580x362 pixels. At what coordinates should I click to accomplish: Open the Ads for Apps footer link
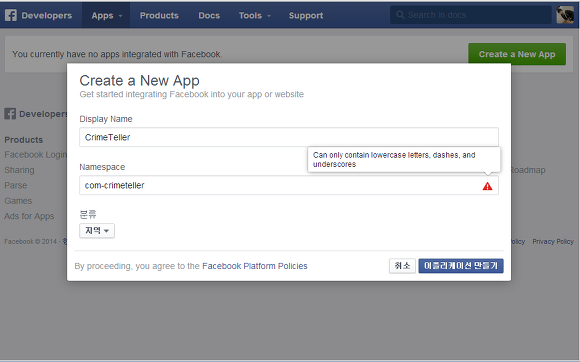coord(29,216)
